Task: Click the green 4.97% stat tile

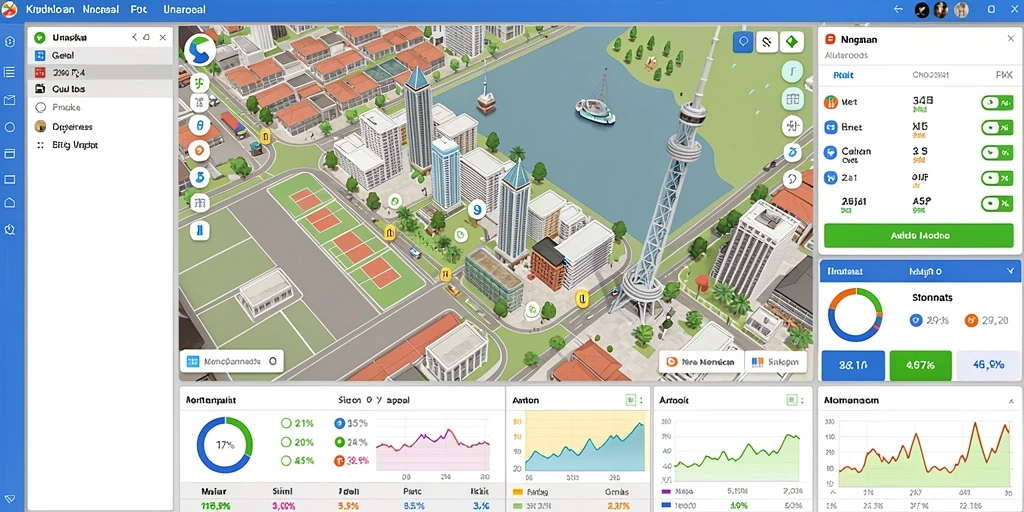Action: 919,366
